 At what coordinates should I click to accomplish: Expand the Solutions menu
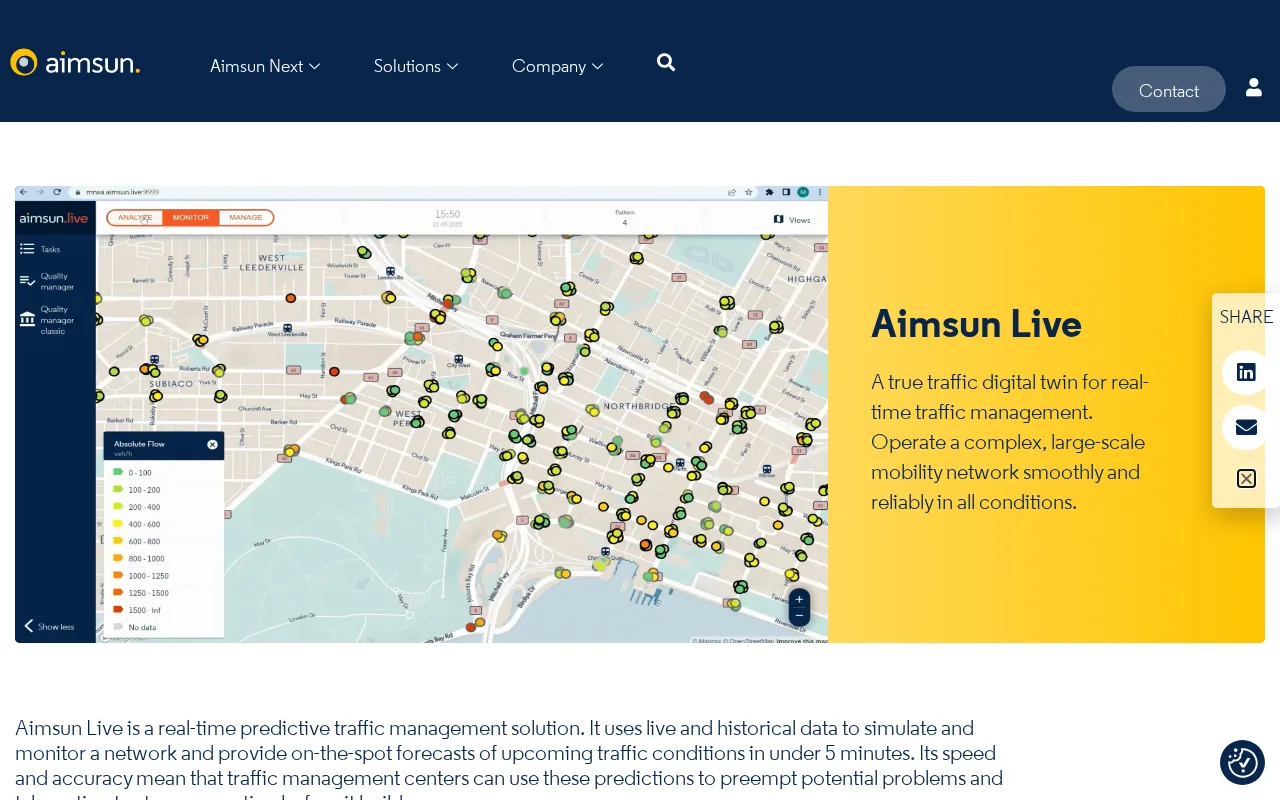(416, 66)
